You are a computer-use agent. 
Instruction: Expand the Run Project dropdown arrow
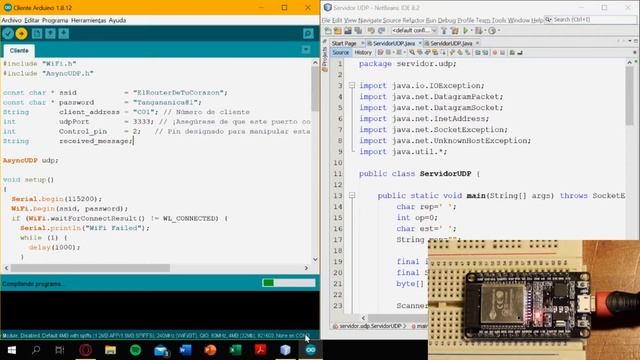click(x=471, y=31)
